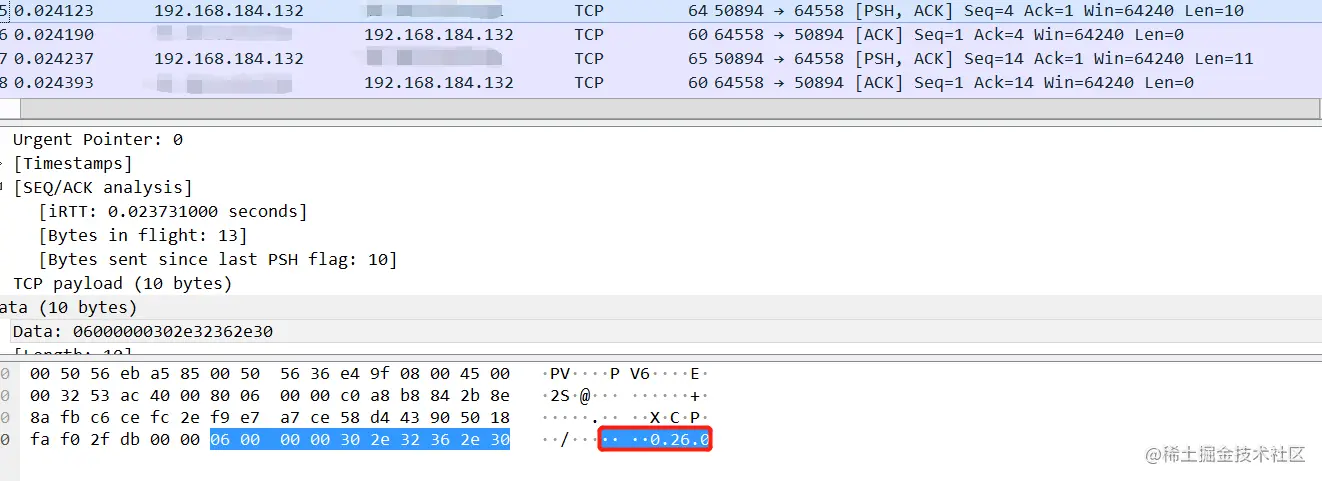Screen dimensions: 1322x481
Task: Click the TCP protocol cell of packet 0.024123
Action: coord(589,11)
